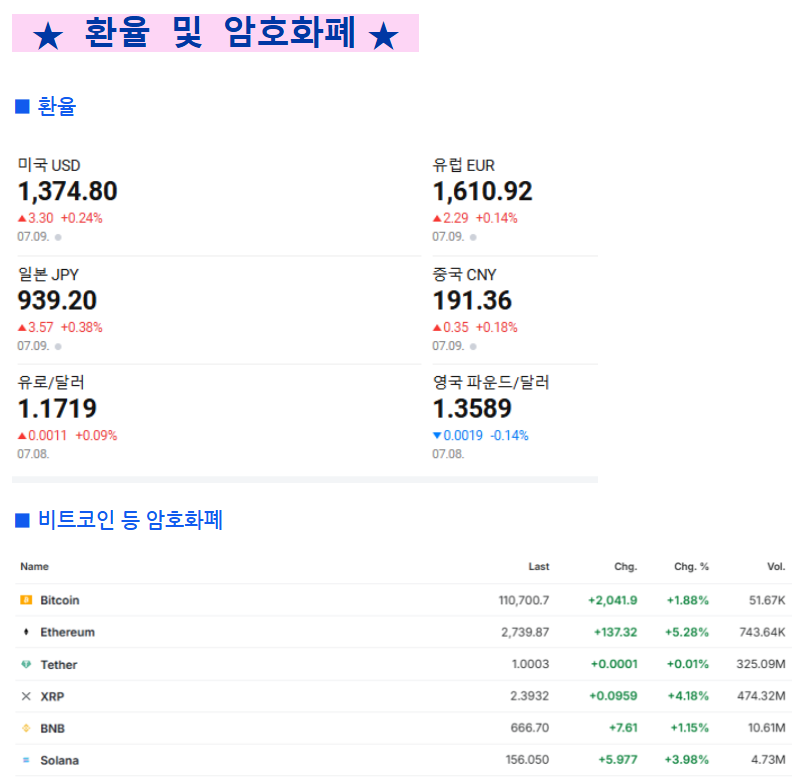This screenshot has width=797, height=778.
Task: Select XRP percent change +4.18%
Action: (x=688, y=696)
